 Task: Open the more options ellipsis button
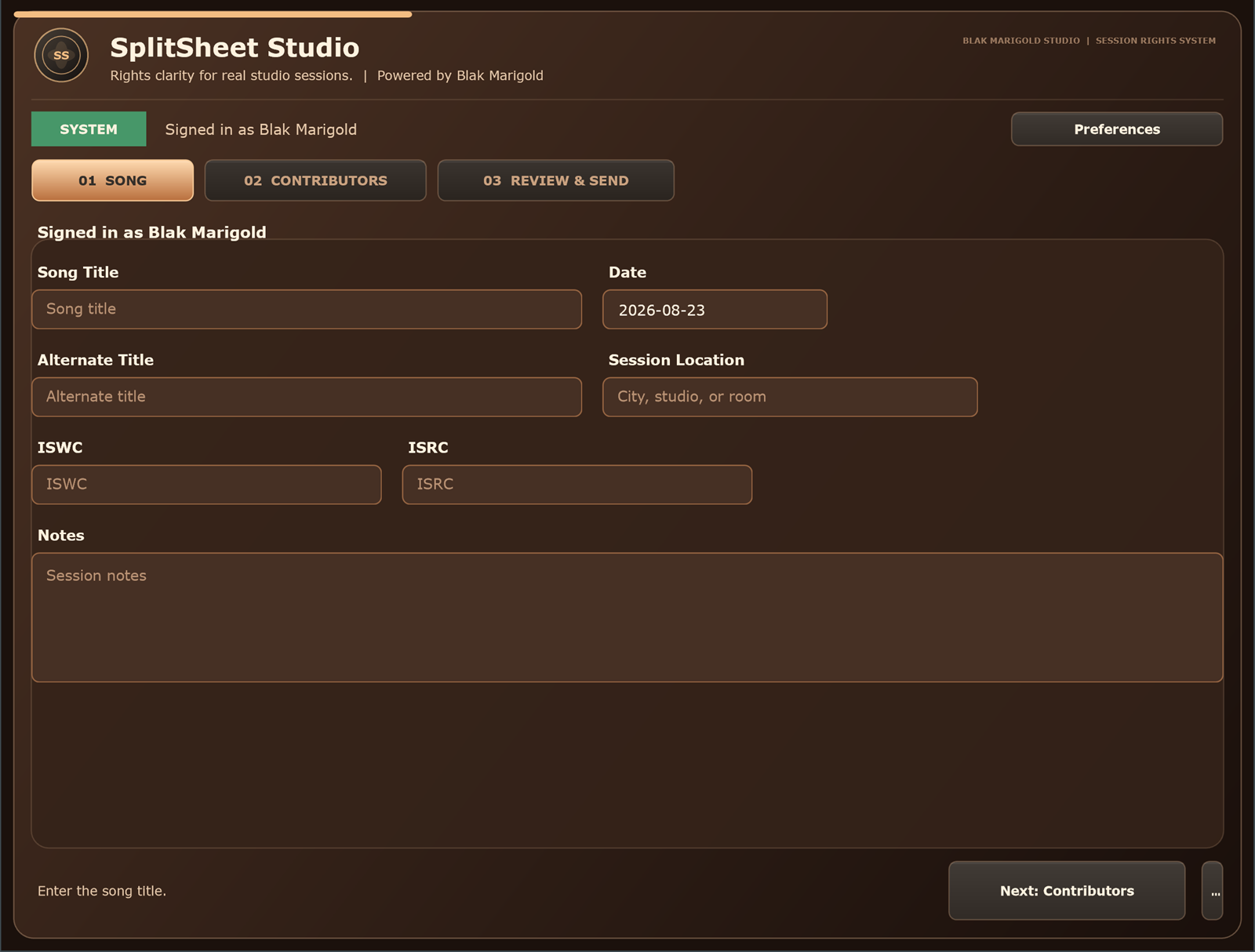(x=1213, y=891)
